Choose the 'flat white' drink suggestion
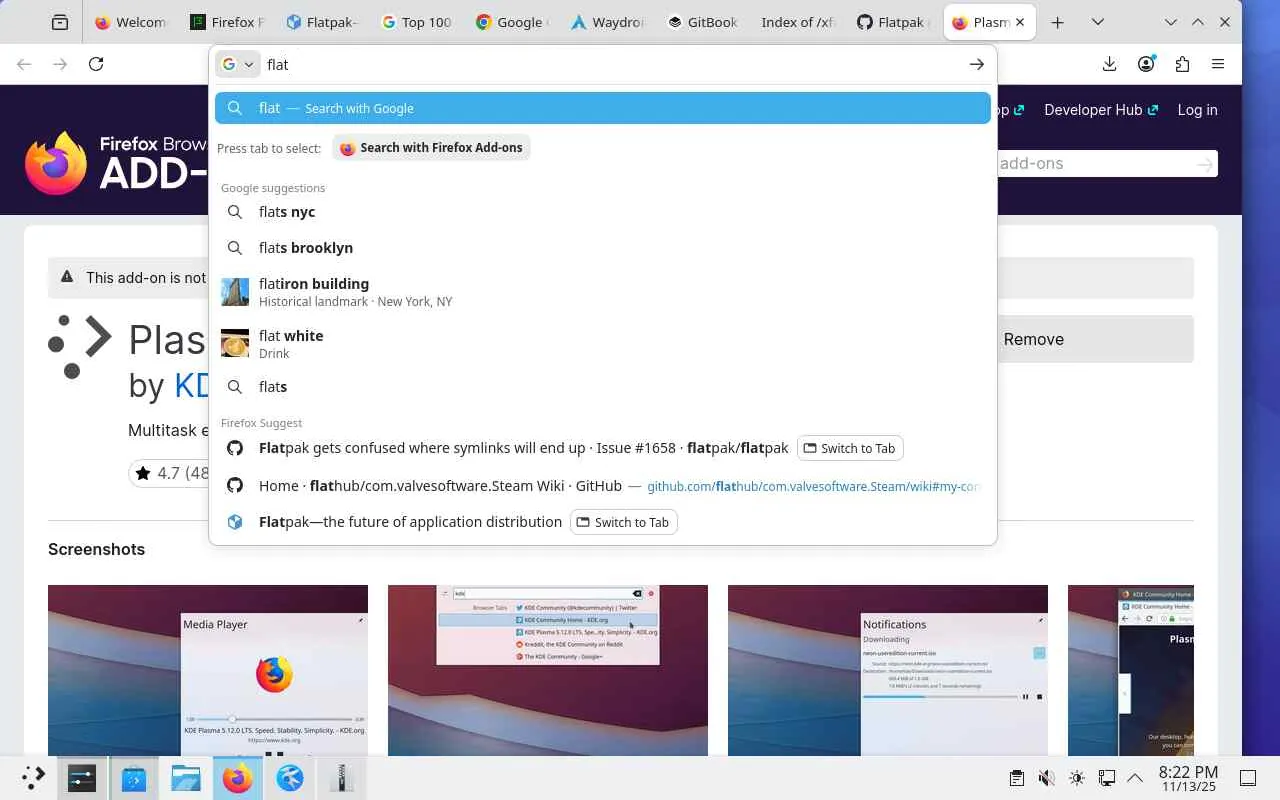1280x800 pixels. [x=603, y=344]
